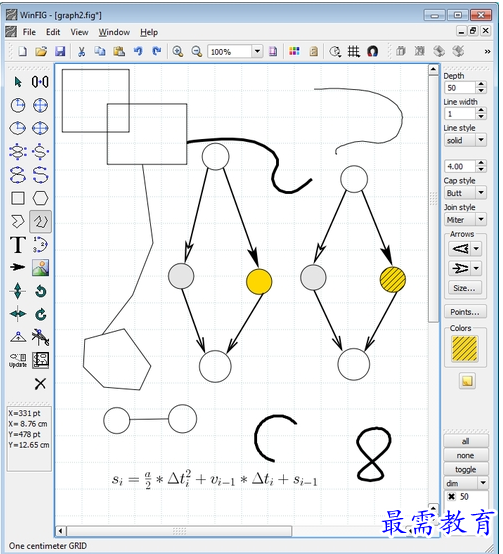Click the 4.00 dash length field
The image size is (503, 554).
(x=460, y=166)
